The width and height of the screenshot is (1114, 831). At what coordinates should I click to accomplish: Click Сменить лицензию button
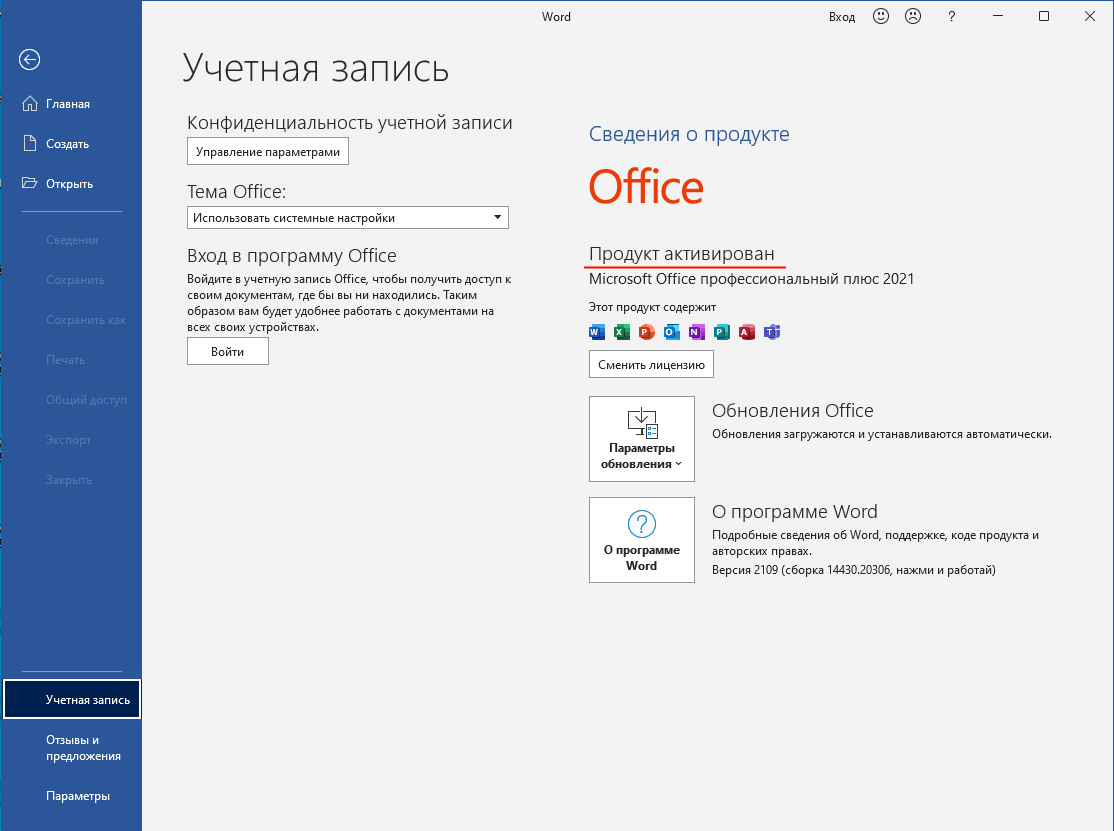[651, 364]
